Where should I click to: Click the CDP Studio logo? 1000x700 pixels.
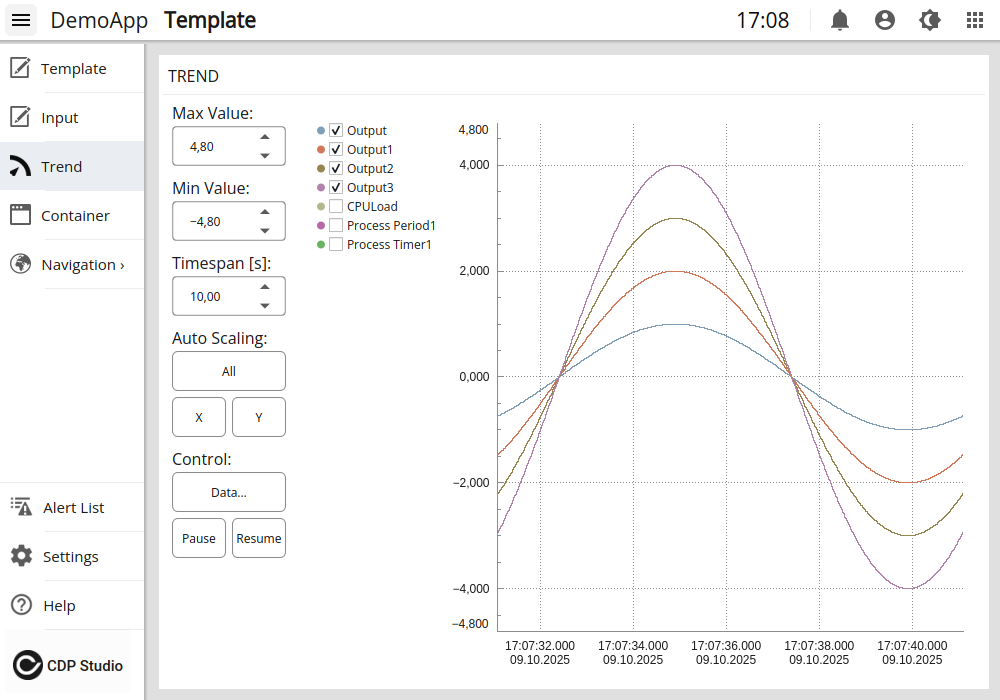pos(68,665)
